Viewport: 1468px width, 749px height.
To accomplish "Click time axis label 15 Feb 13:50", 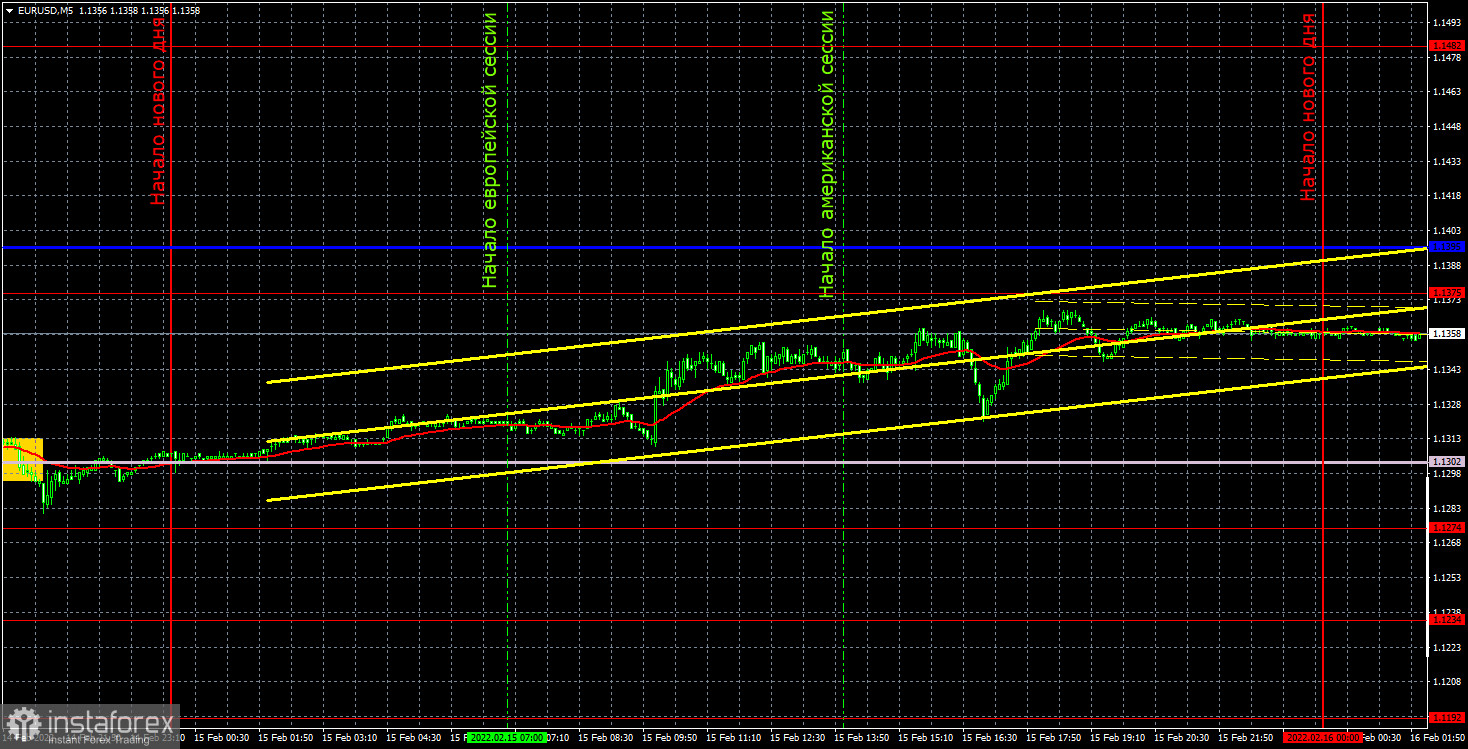I will click(x=862, y=737).
